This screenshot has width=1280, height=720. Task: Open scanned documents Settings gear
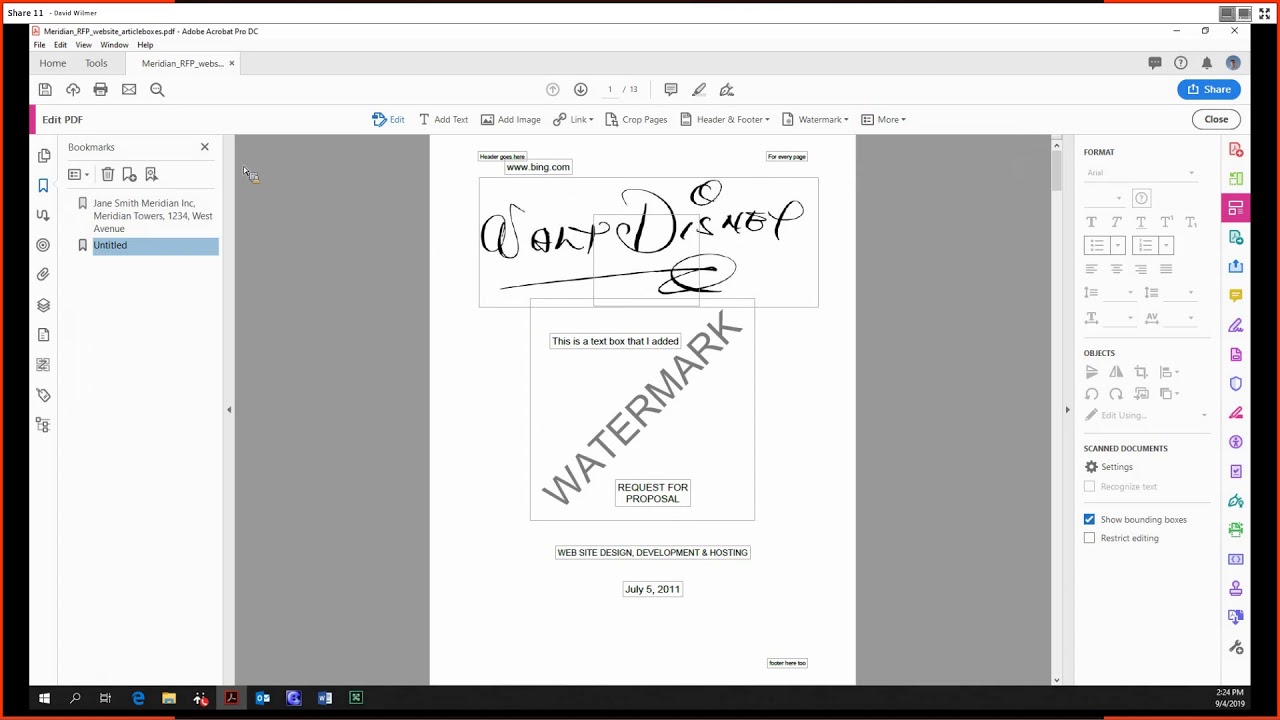[1109, 467]
